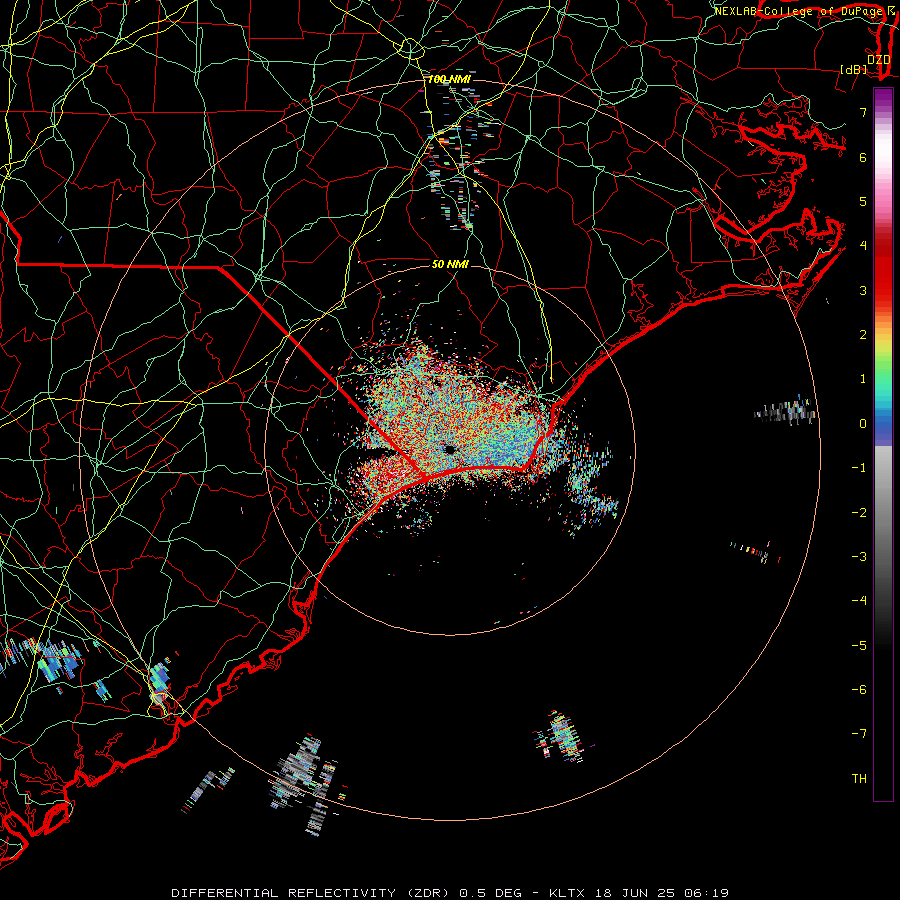Click the "-6" value on the color scale
This screenshot has height=900, width=900.
[x=859, y=690]
